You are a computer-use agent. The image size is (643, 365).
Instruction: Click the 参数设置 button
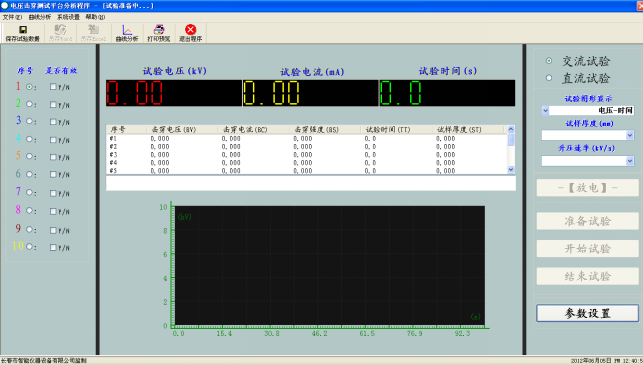click(587, 313)
